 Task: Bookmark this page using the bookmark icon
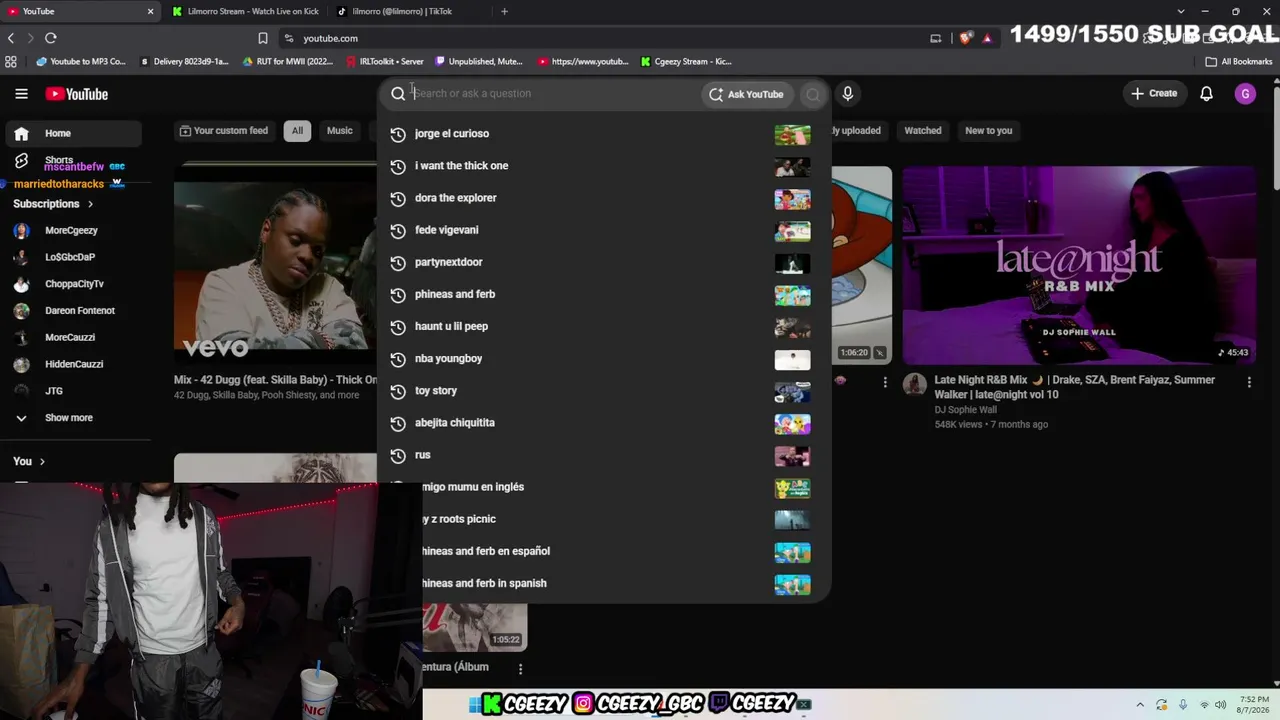pos(263,38)
